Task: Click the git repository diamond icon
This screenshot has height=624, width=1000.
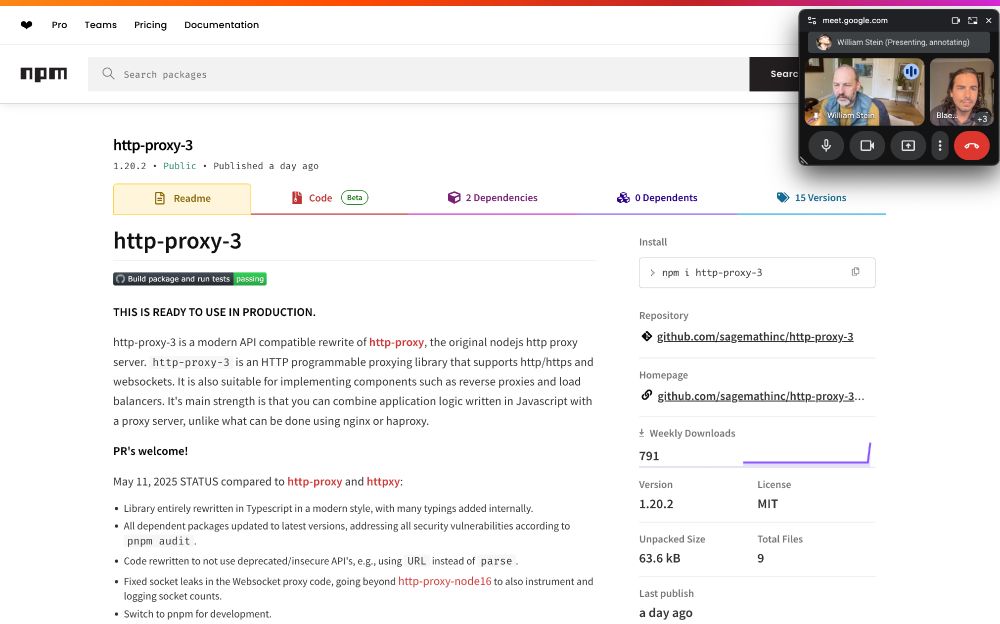Action: pos(647,336)
